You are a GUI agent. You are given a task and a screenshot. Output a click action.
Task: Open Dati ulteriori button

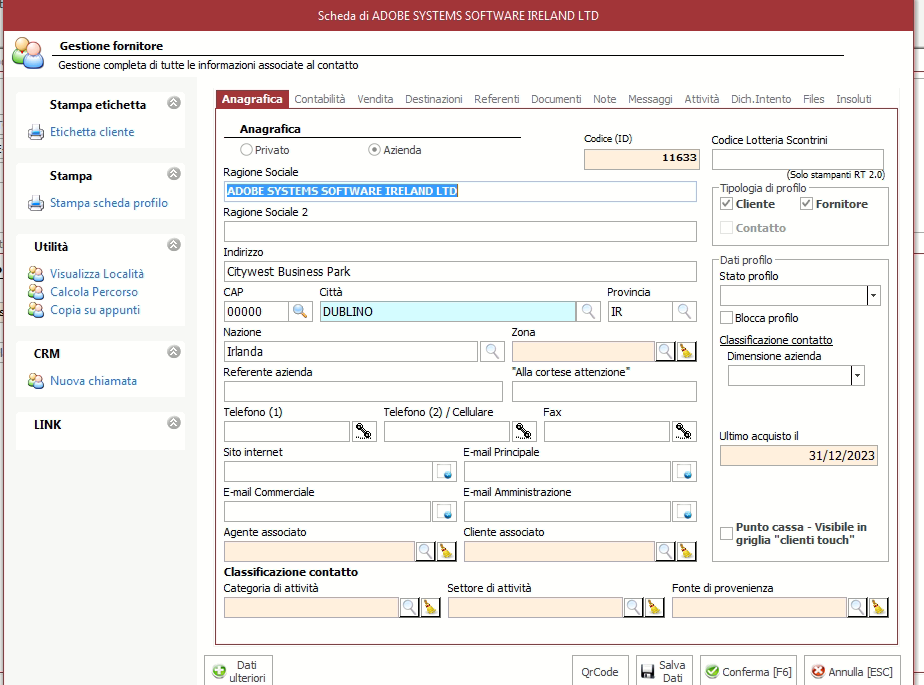239,671
